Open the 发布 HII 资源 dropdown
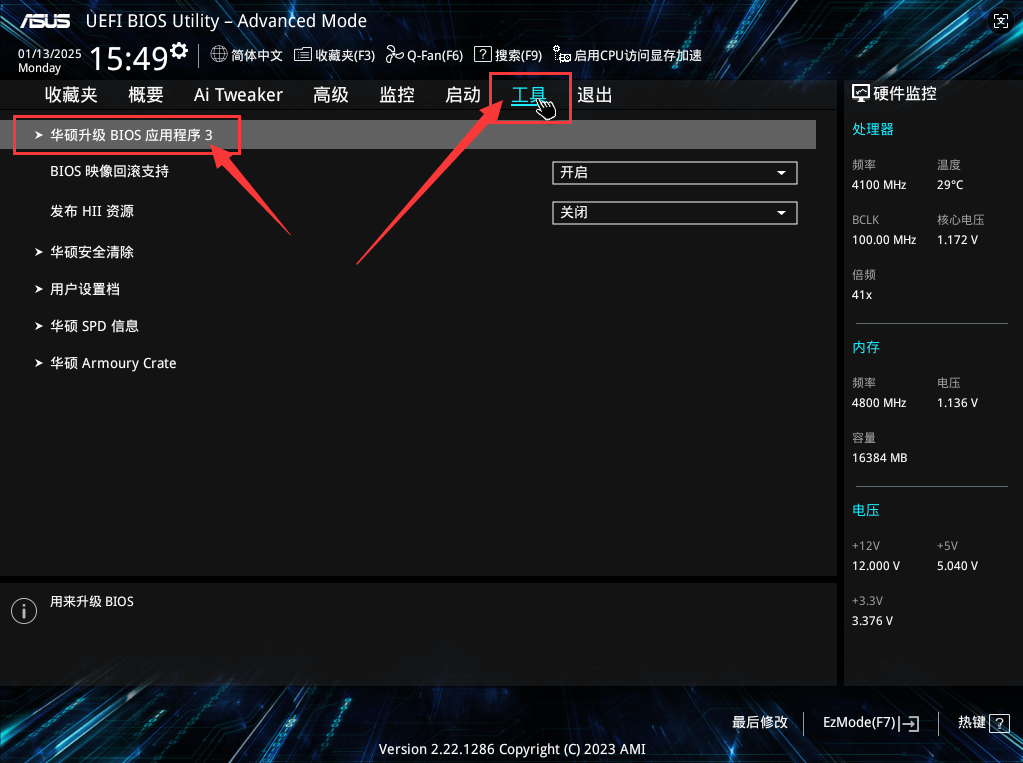This screenshot has width=1023, height=763. point(674,213)
